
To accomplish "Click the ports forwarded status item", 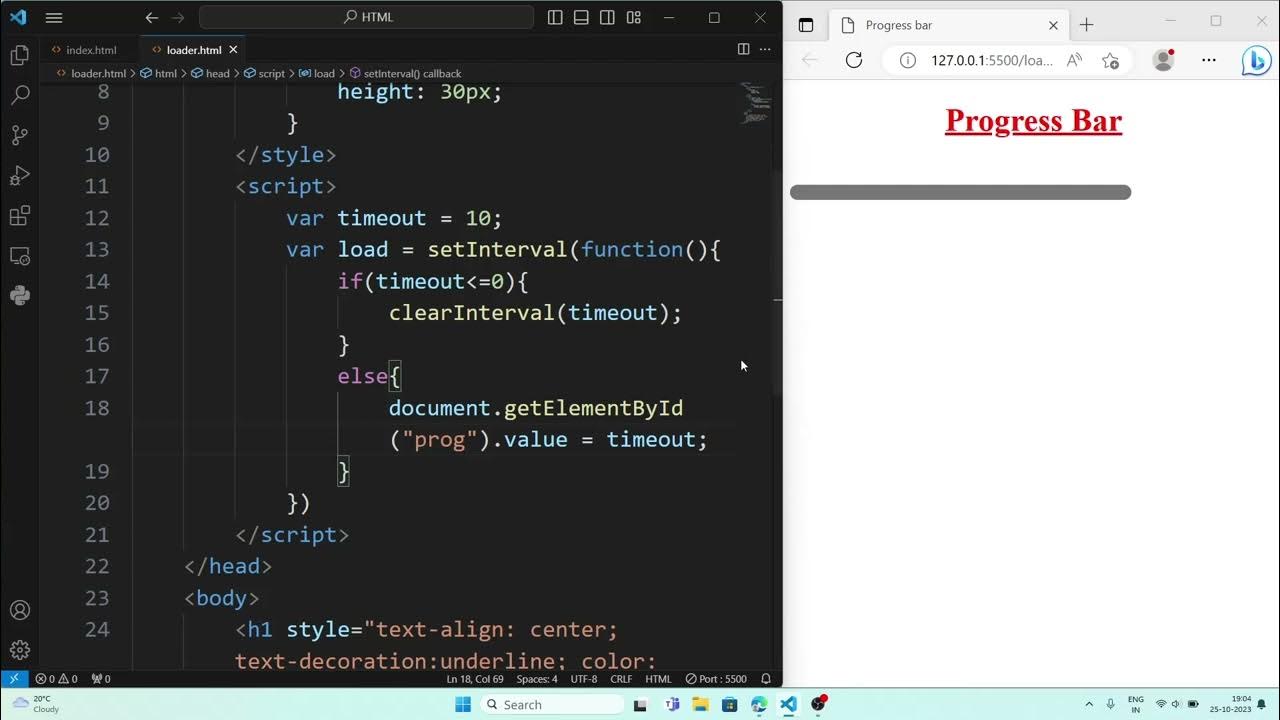I will pyautogui.click(x=100, y=679).
